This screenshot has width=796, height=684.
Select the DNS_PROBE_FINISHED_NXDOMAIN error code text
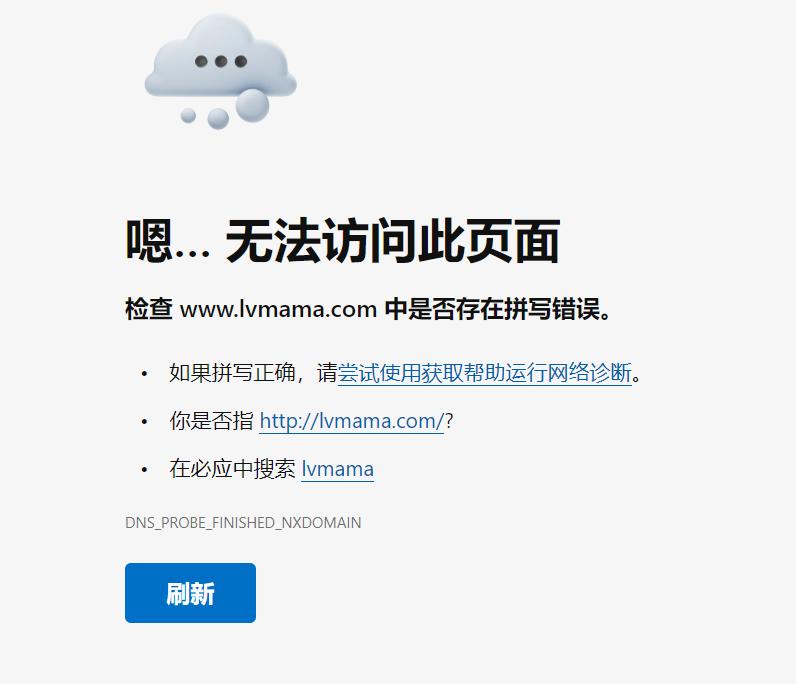[x=243, y=523]
